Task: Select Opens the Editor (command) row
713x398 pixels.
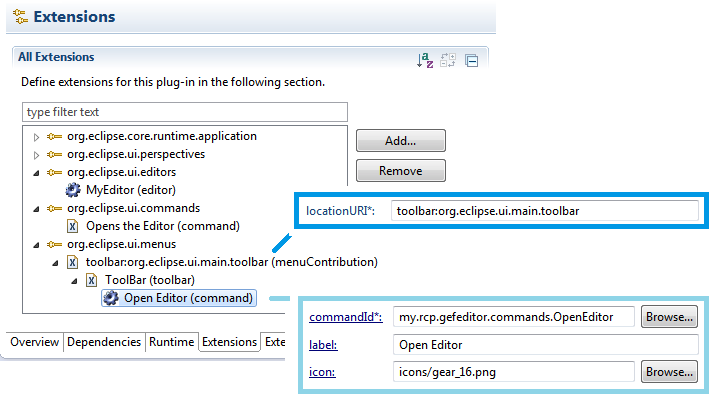Action: tap(163, 226)
